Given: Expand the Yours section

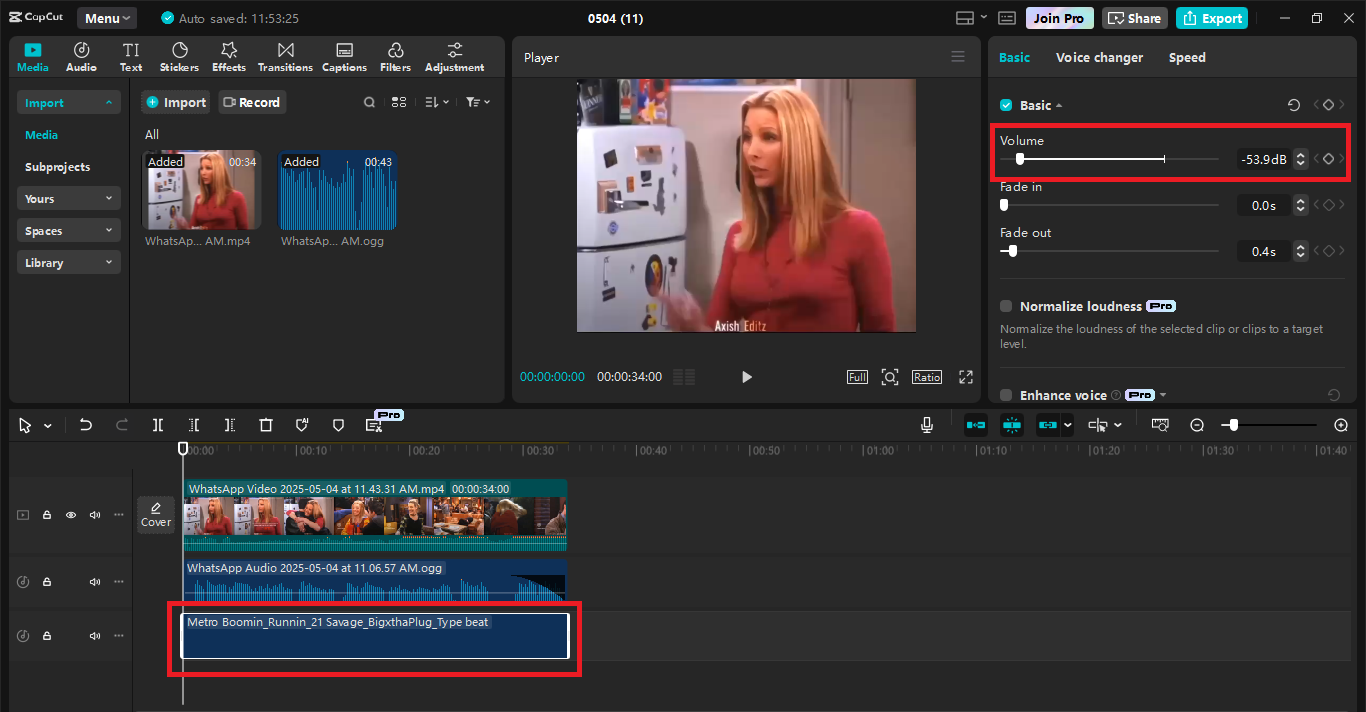Looking at the screenshot, I should point(69,199).
